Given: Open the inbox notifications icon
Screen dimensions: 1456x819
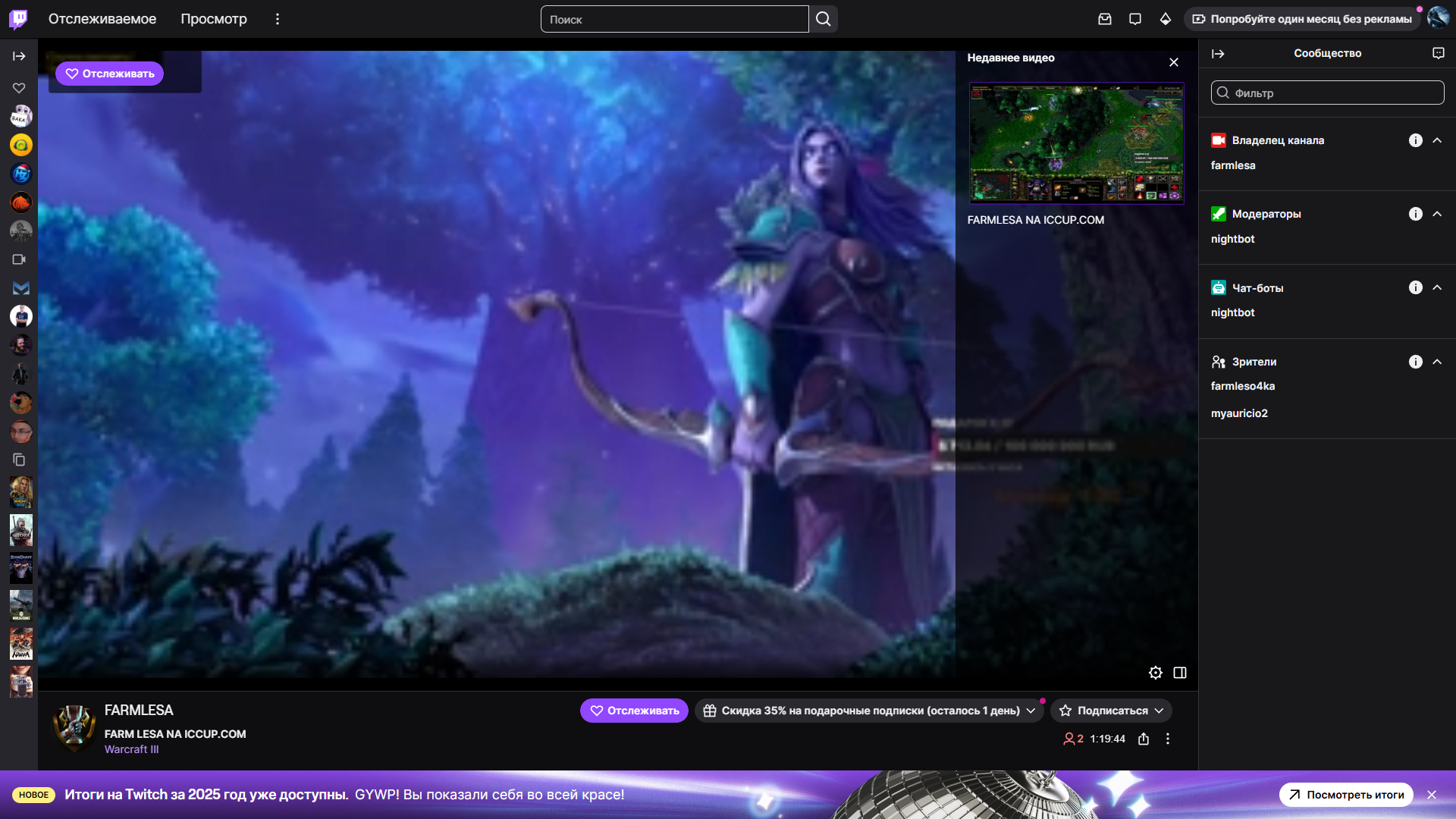Looking at the screenshot, I should 1105,19.
